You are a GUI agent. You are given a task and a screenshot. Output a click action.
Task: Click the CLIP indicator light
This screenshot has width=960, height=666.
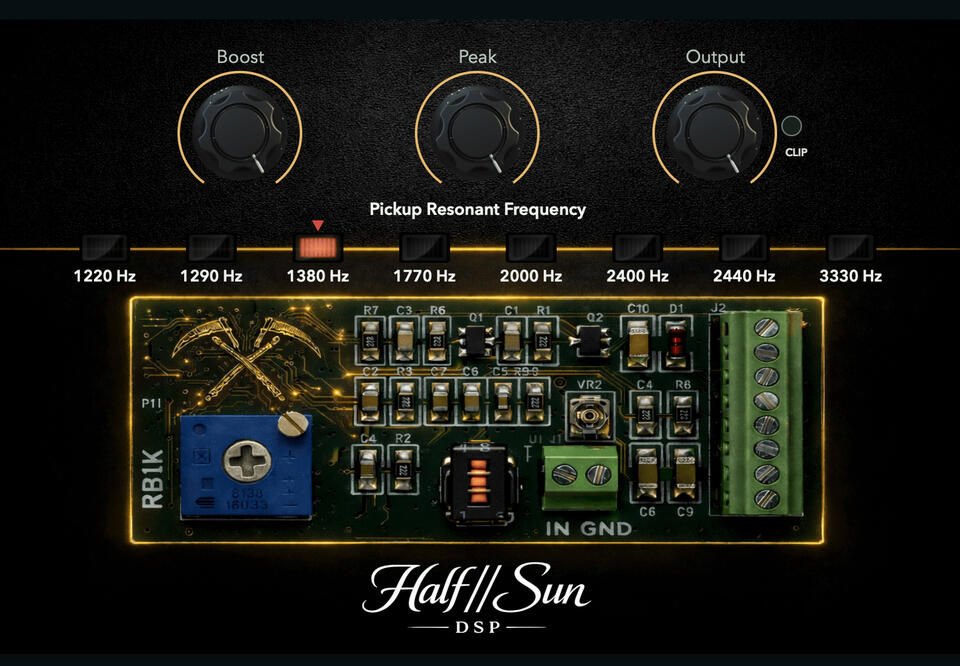pos(791,127)
